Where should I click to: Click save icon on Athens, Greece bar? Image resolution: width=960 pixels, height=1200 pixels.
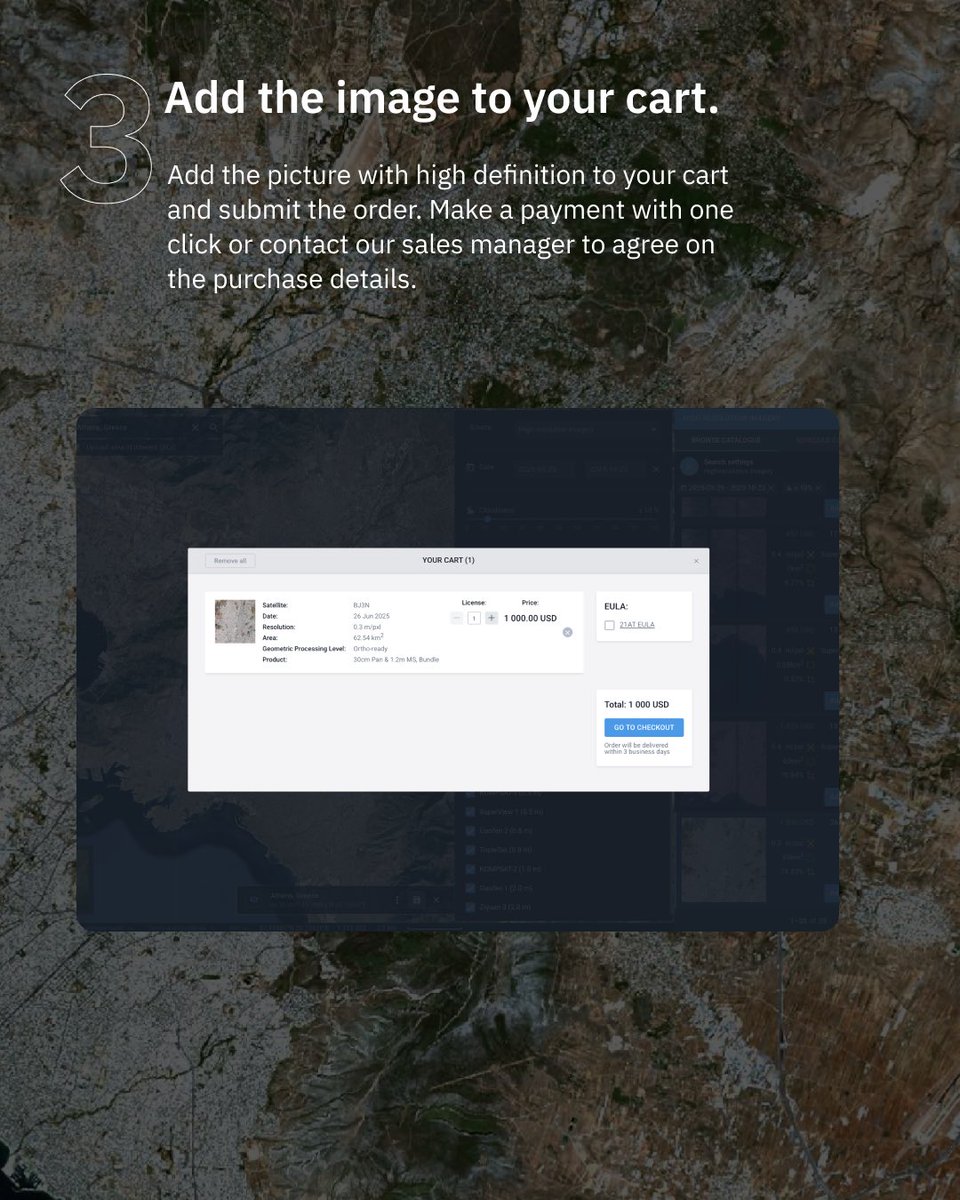tap(417, 900)
